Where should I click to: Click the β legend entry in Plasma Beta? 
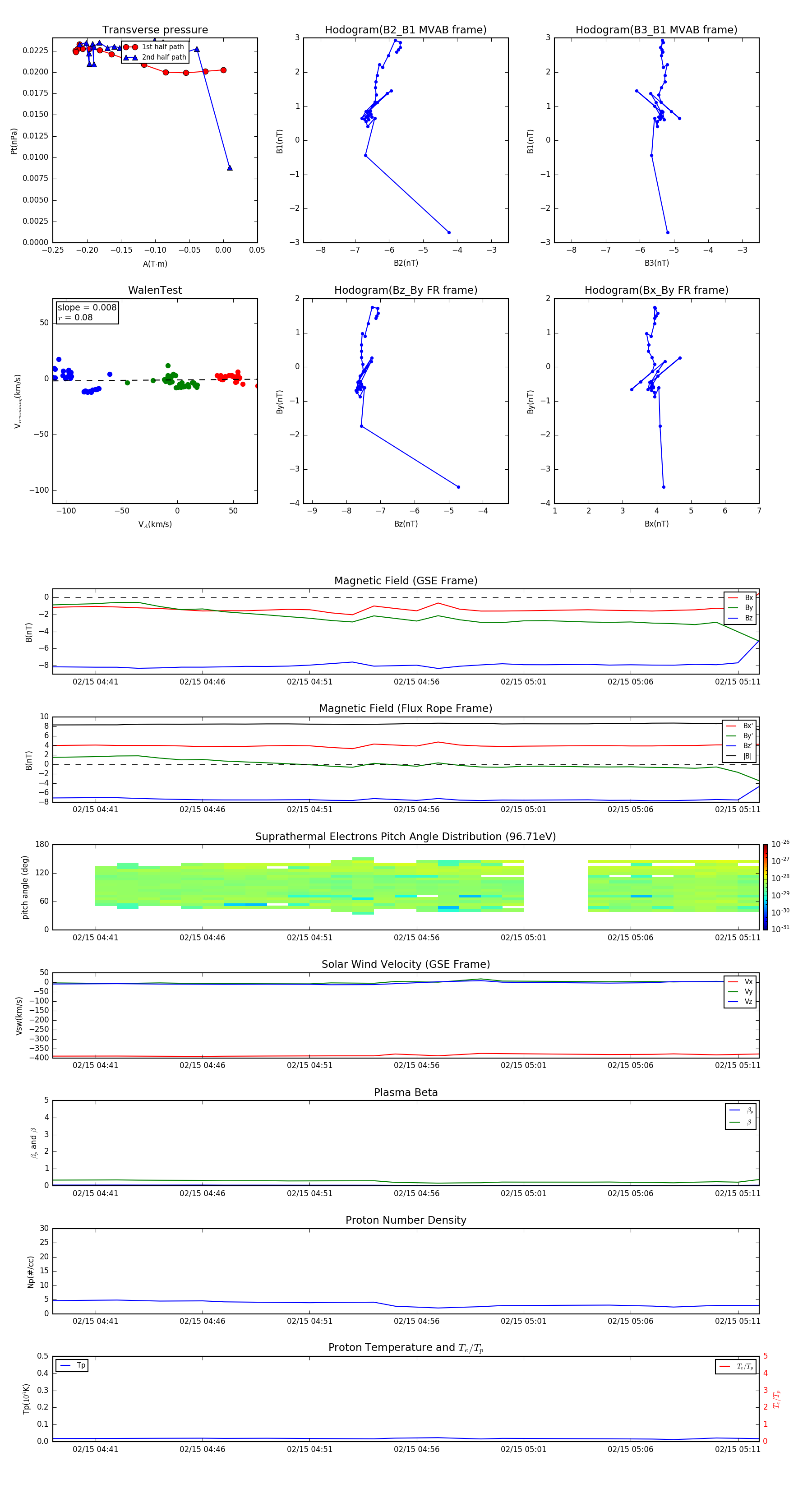(741, 1122)
